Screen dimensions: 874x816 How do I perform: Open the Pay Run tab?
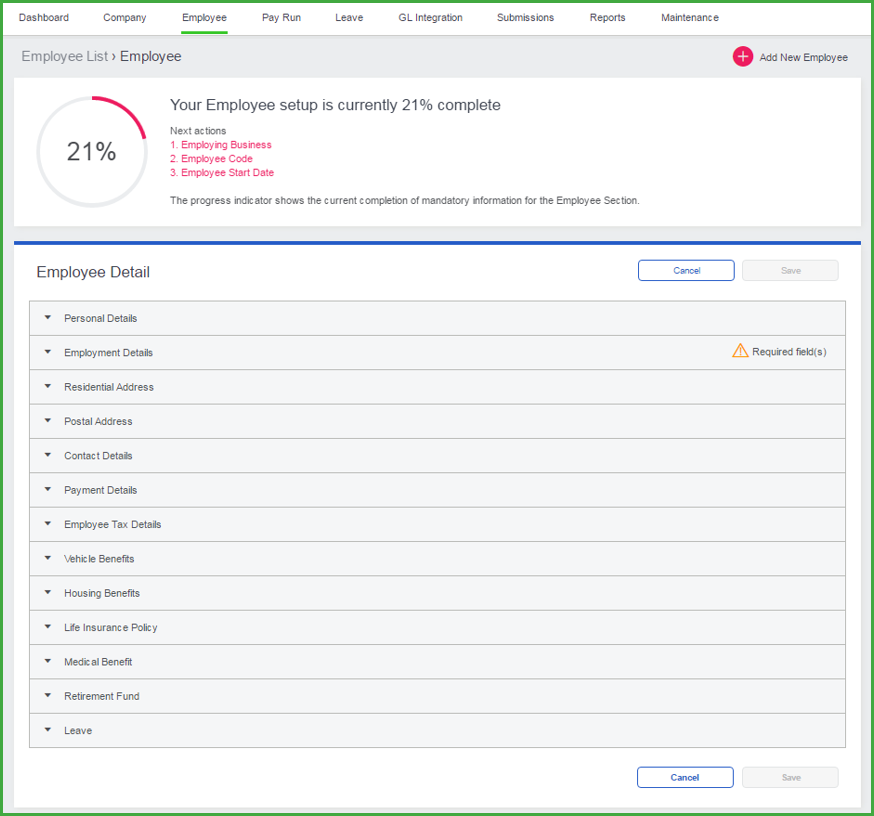(x=281, y=18)
